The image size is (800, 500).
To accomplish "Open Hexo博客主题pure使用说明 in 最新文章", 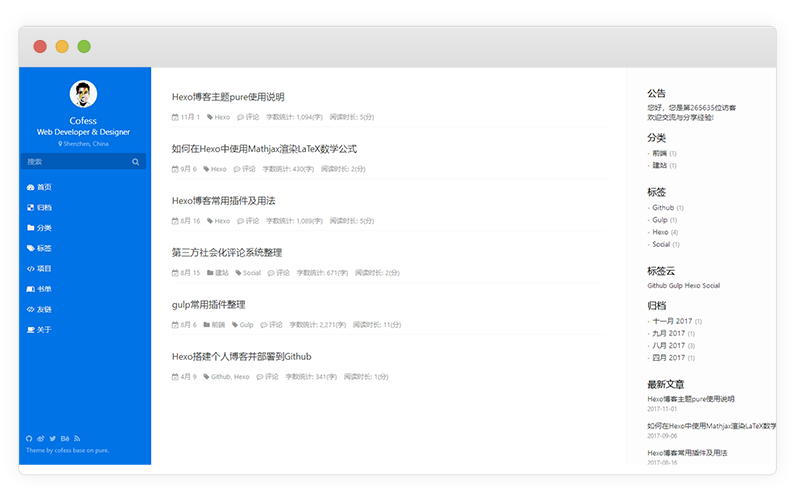I will point(691,399).
